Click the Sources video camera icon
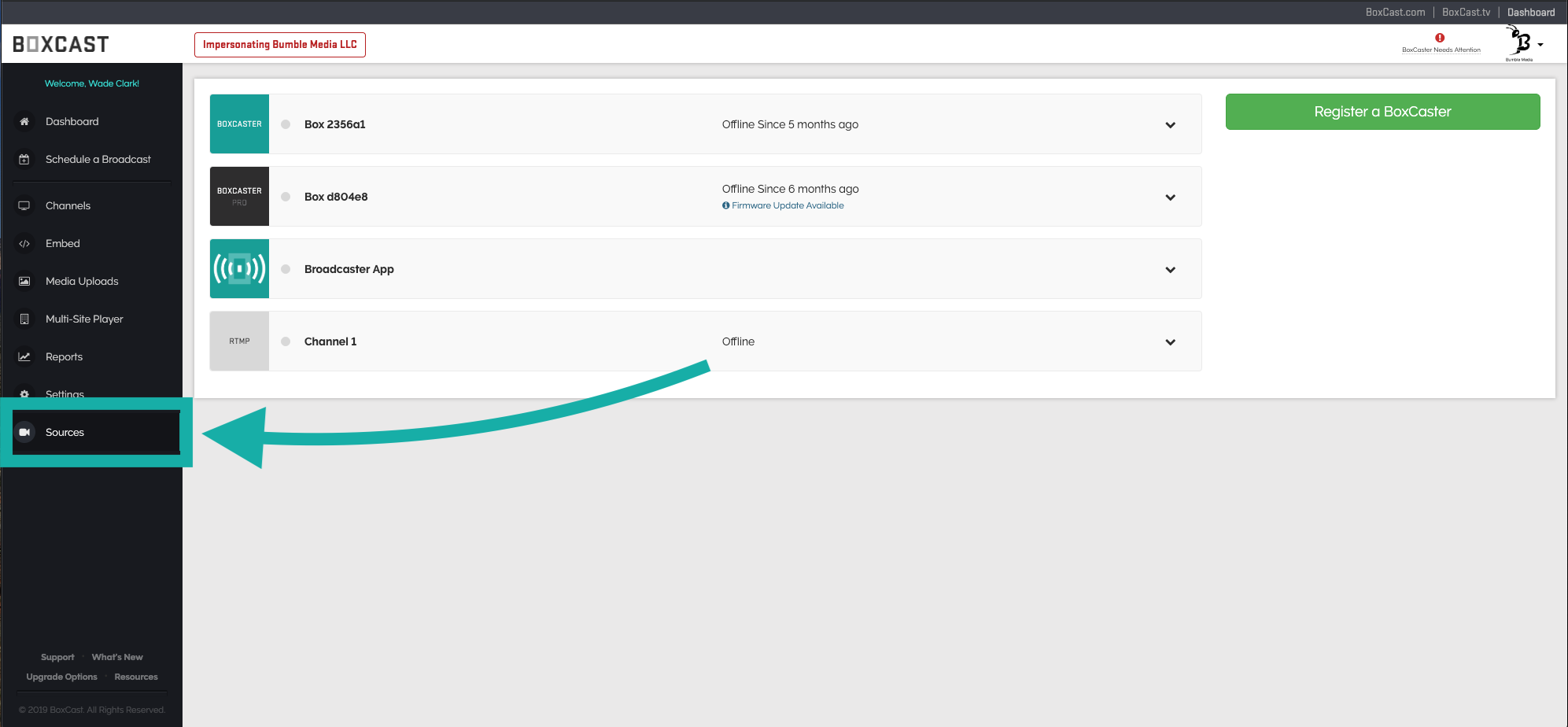This screenshot has height=727, width=1568. coord(24,432)
